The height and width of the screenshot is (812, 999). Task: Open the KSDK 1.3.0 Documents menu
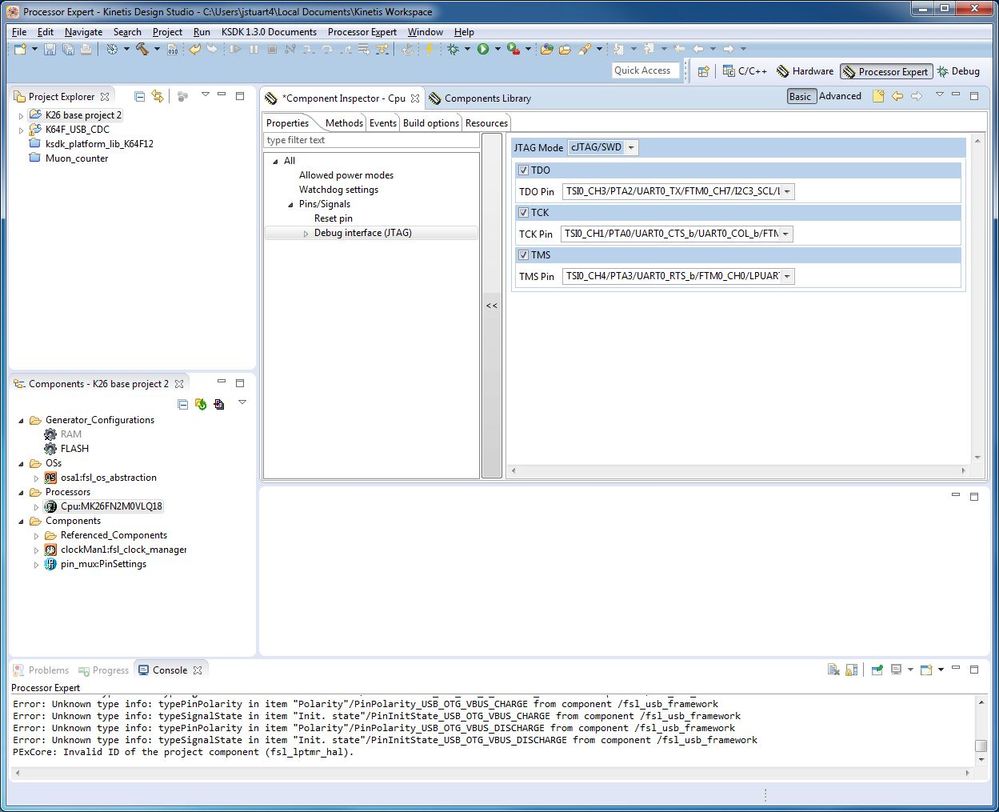pos(269,32)
